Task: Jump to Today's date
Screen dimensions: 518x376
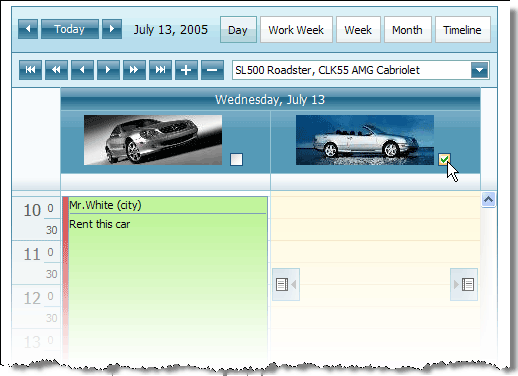Action: (x=70, y=29)
